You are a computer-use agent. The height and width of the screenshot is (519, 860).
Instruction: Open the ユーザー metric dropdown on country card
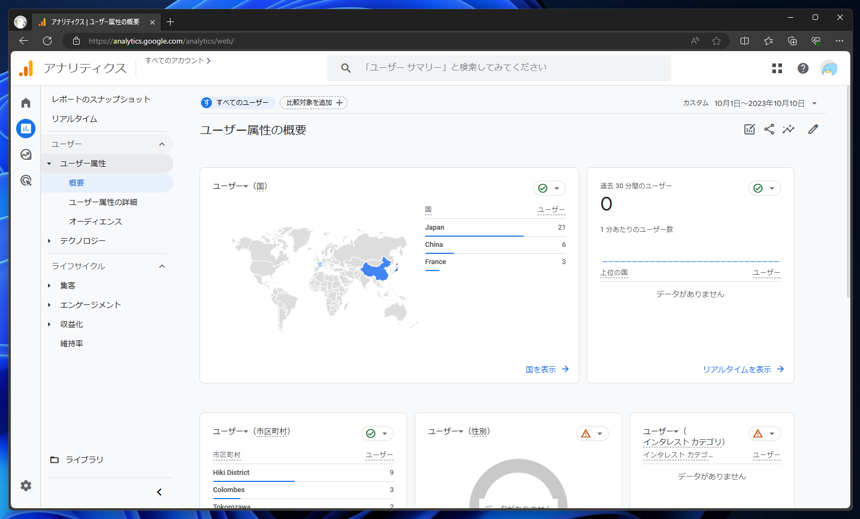coord(230,187)
